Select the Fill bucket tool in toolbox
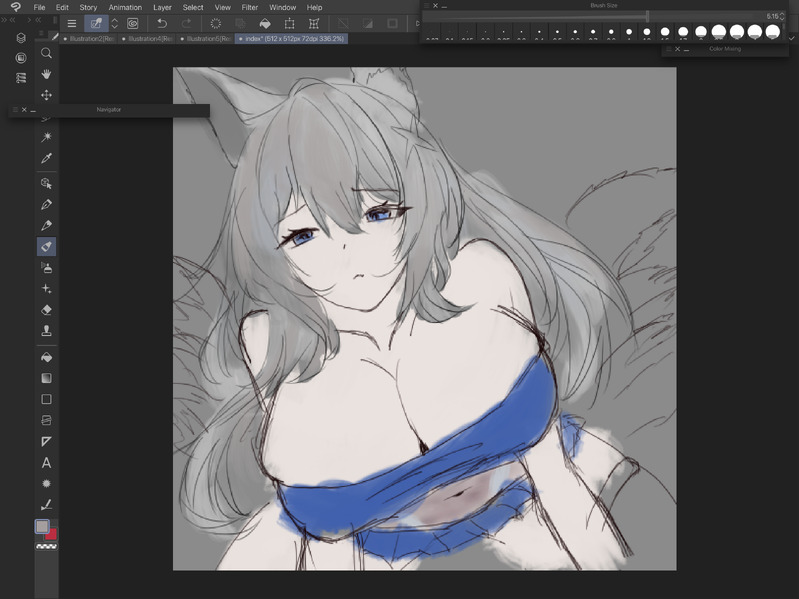Screen dimensions: 799x599 coord(46,357)
